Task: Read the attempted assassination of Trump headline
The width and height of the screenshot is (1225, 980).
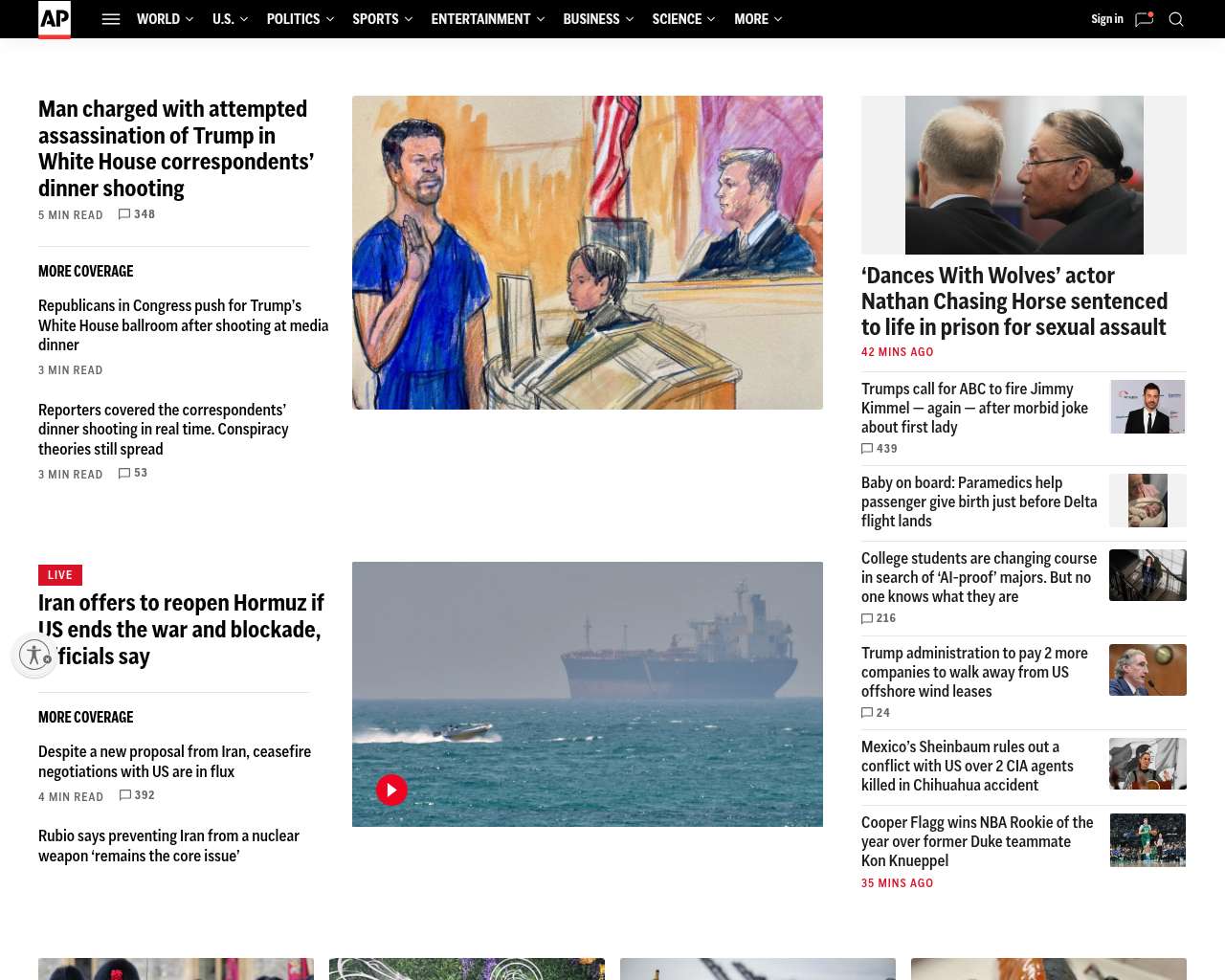Action: pyautogui.click(x=176, y=148)
